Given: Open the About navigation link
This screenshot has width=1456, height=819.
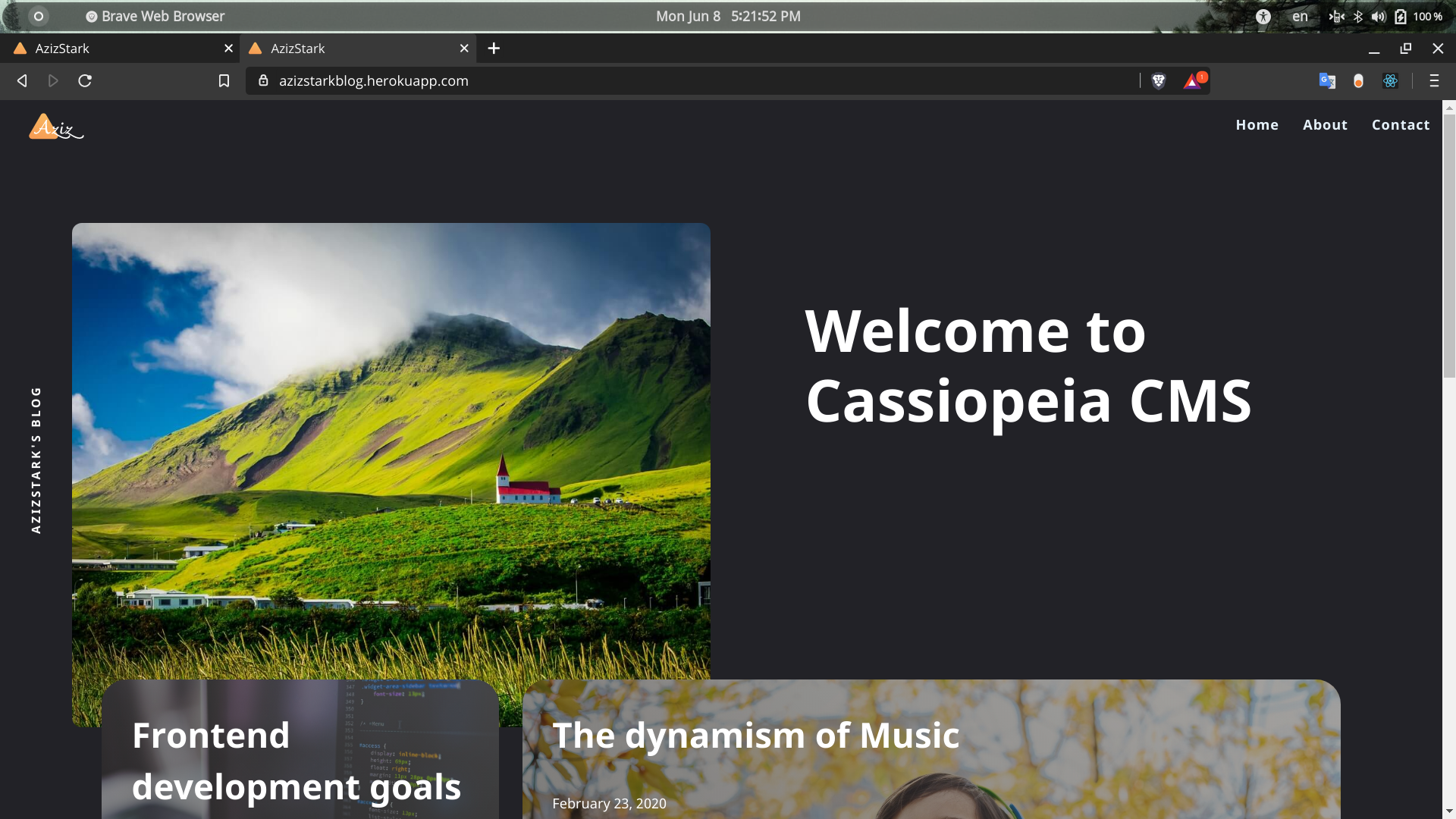Looking at the screenshot, I should coord(1325,125).
